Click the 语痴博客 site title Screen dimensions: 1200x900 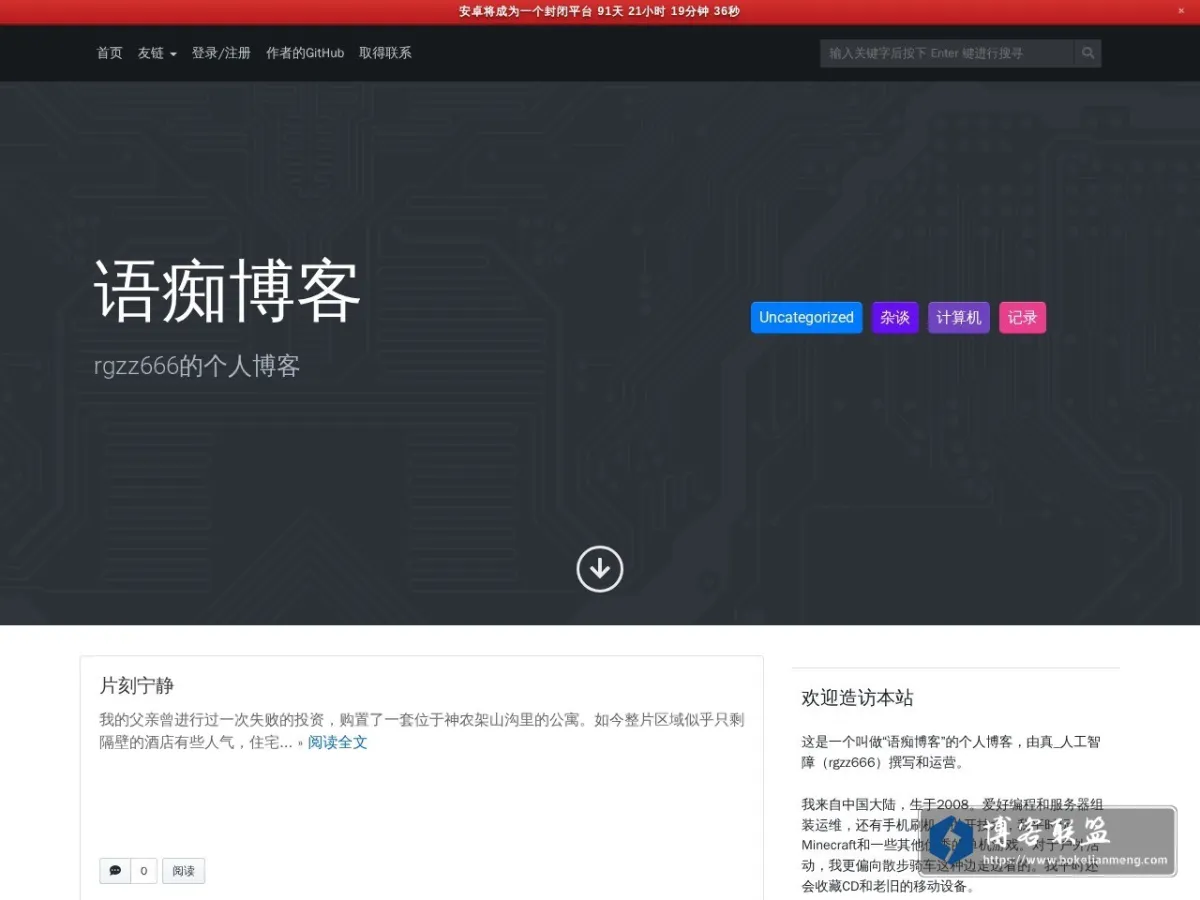click(227, 291)
